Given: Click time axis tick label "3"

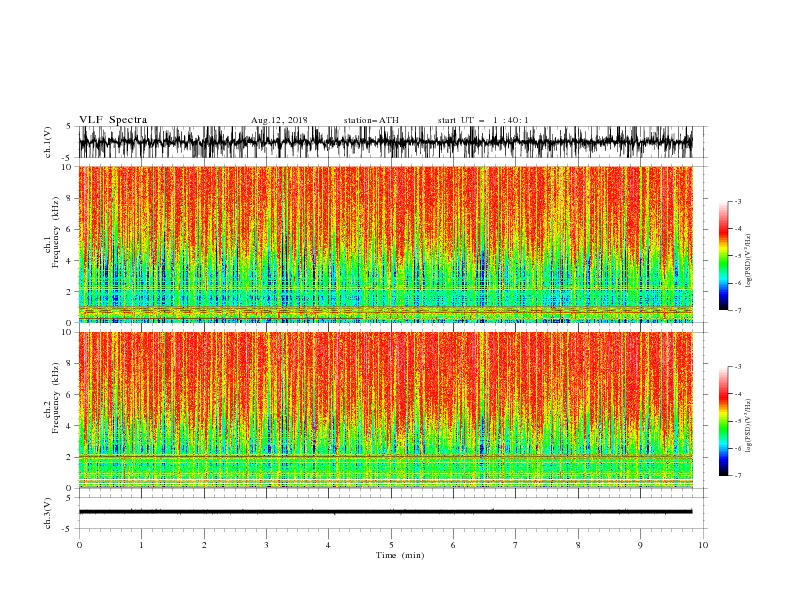Looking at the screenshot, I should 266,545.
